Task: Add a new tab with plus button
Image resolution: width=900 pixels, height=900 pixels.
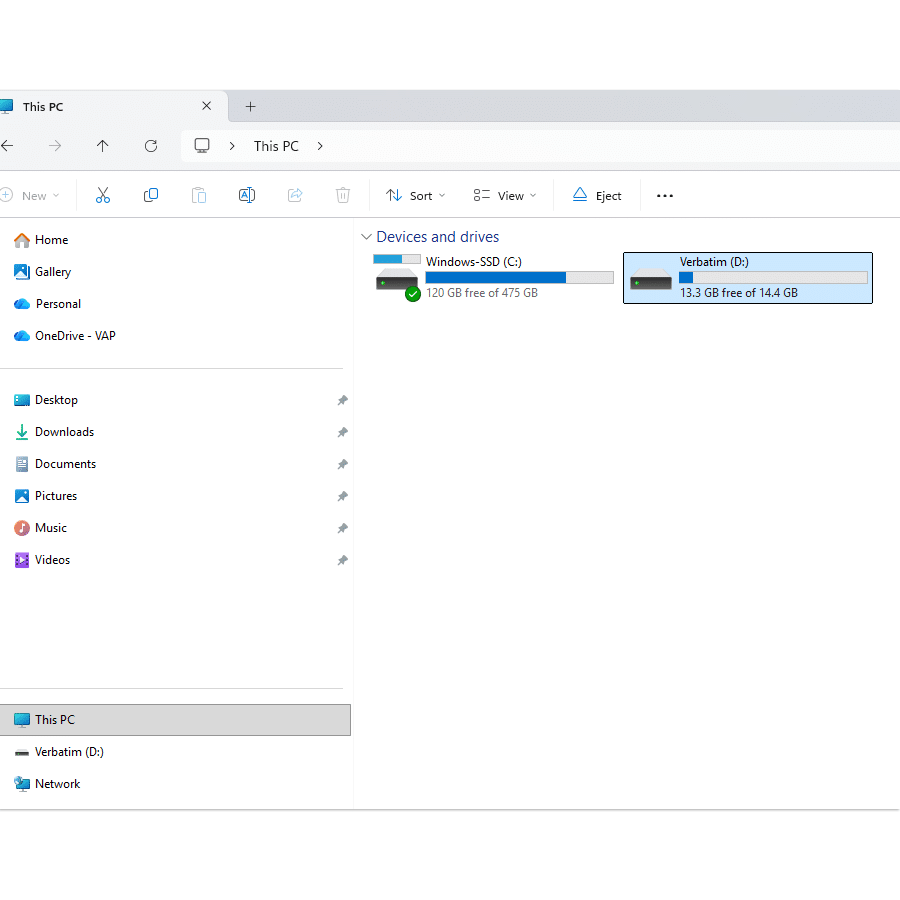Action: [x=250, y=106]
